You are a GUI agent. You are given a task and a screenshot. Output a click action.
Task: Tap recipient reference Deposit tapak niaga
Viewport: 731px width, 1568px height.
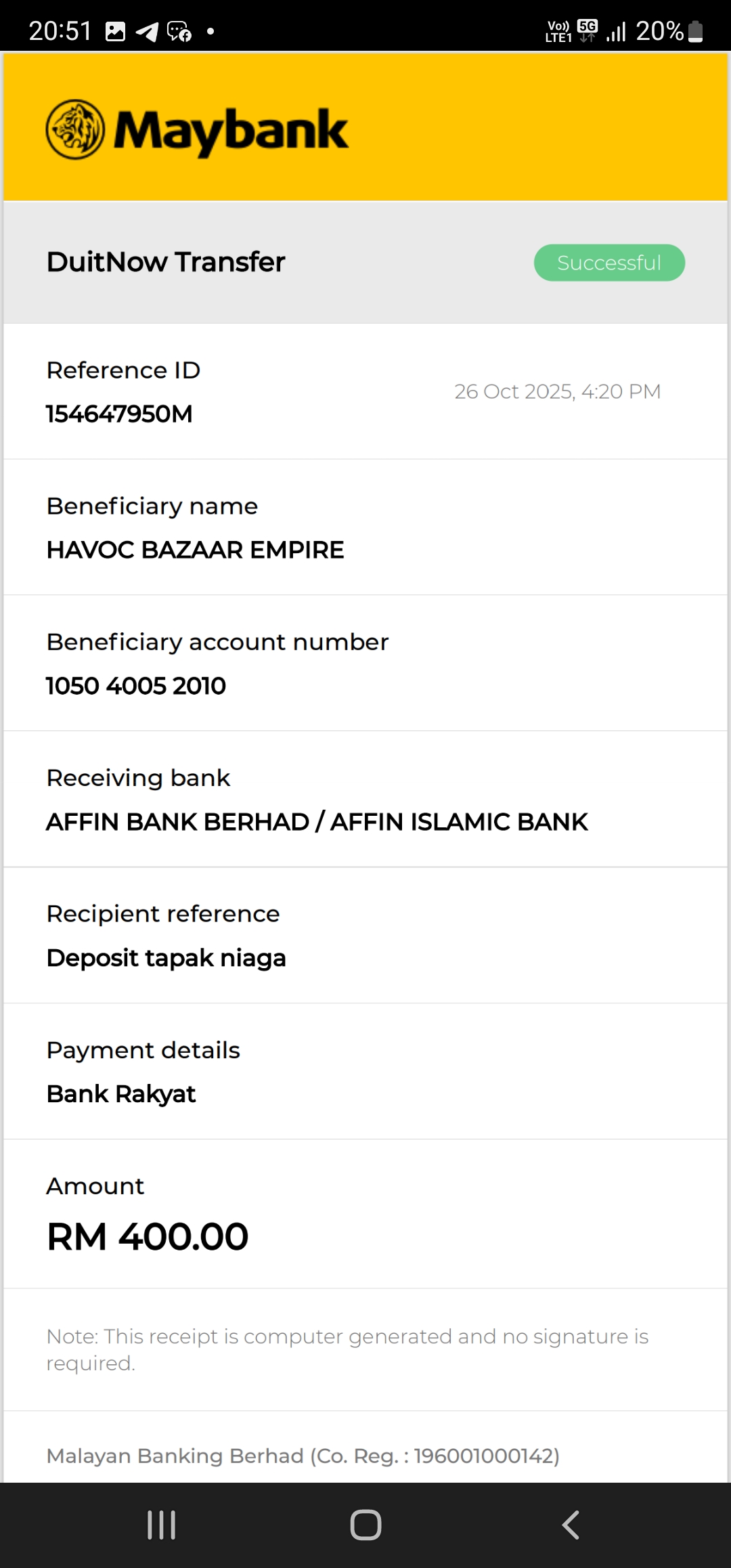[167, 958]
